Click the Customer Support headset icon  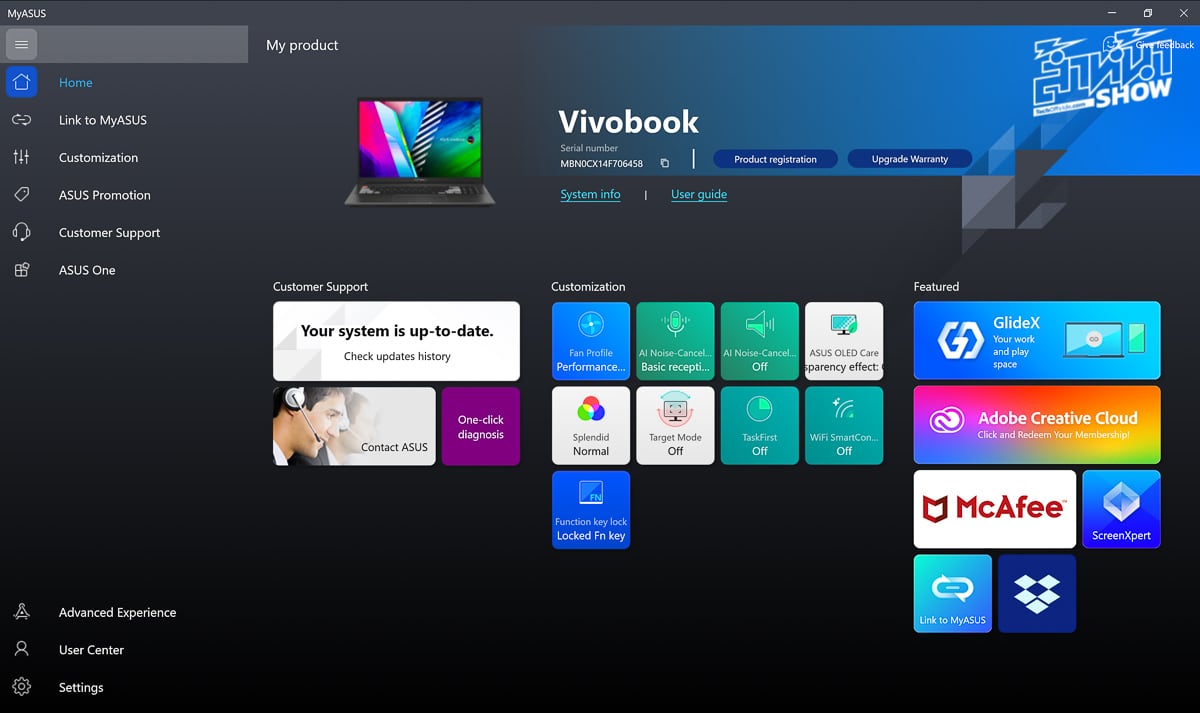pyautogui.click(x=21, y=232)
